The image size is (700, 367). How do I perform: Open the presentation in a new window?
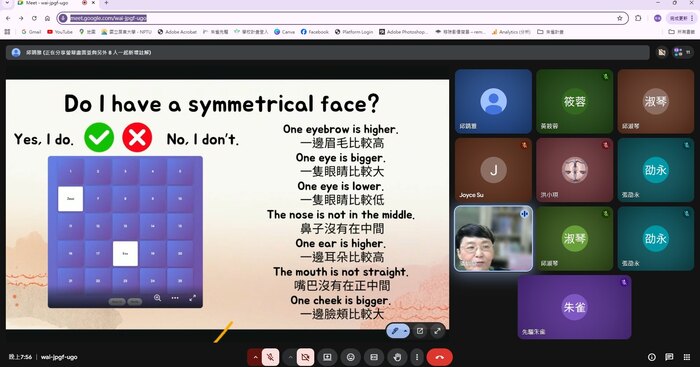tap(420, 331)
